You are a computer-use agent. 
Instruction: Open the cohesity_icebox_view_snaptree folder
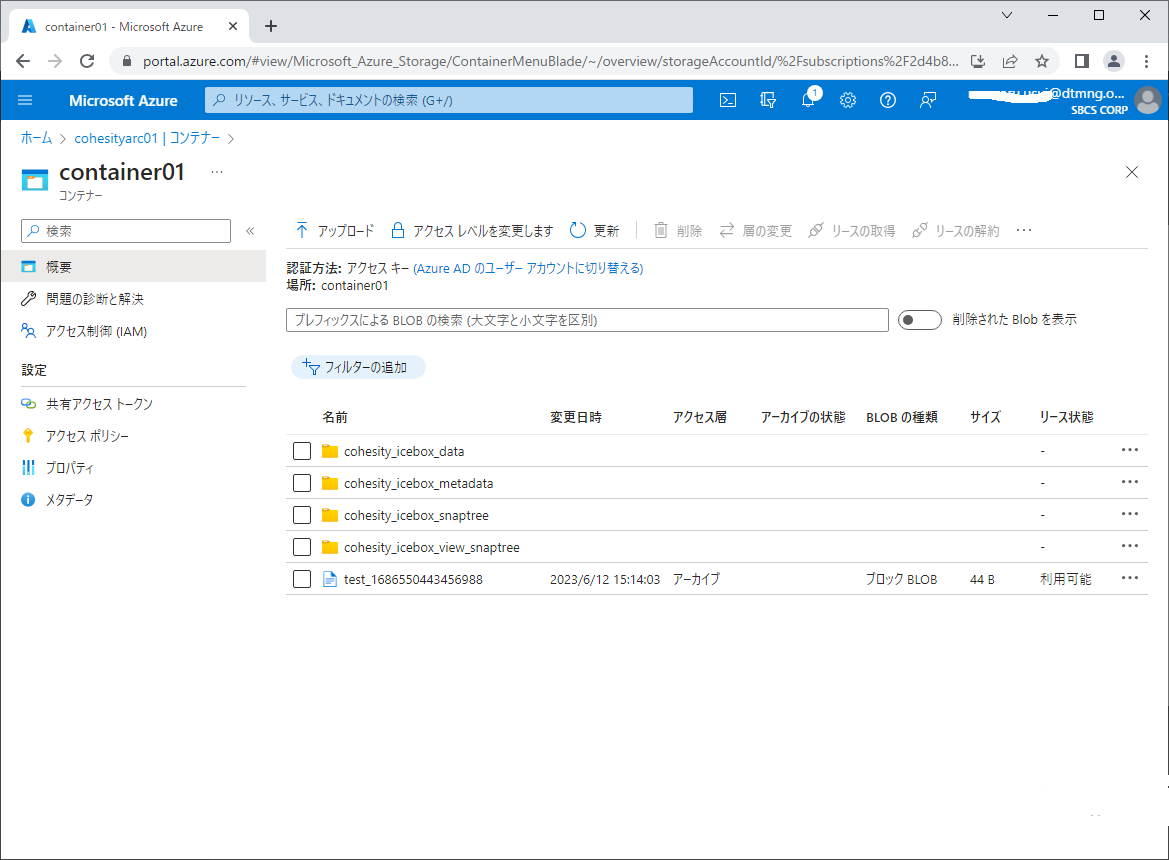432,548
